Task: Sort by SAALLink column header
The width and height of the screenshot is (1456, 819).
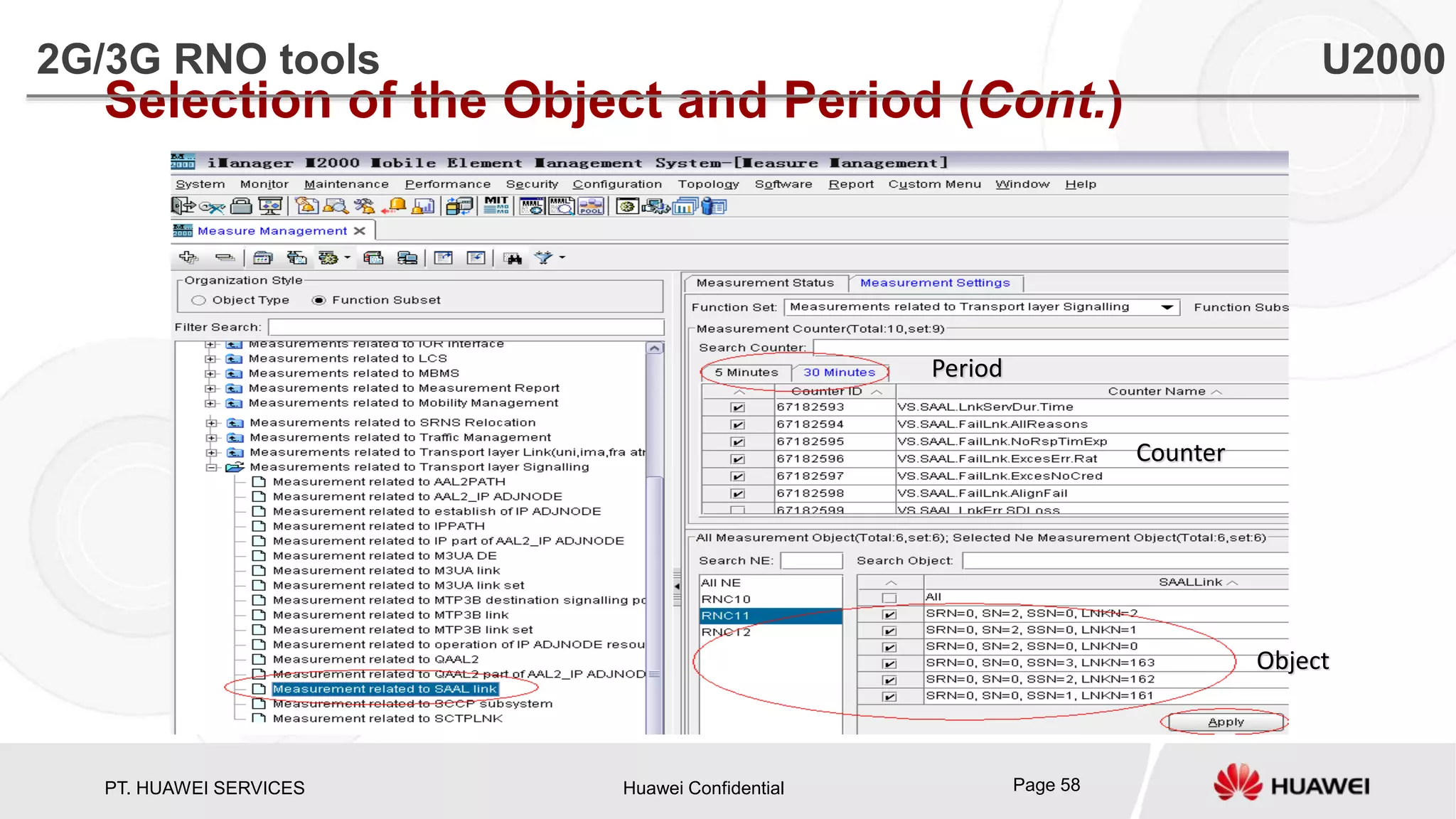Action: click(1106, 582)
